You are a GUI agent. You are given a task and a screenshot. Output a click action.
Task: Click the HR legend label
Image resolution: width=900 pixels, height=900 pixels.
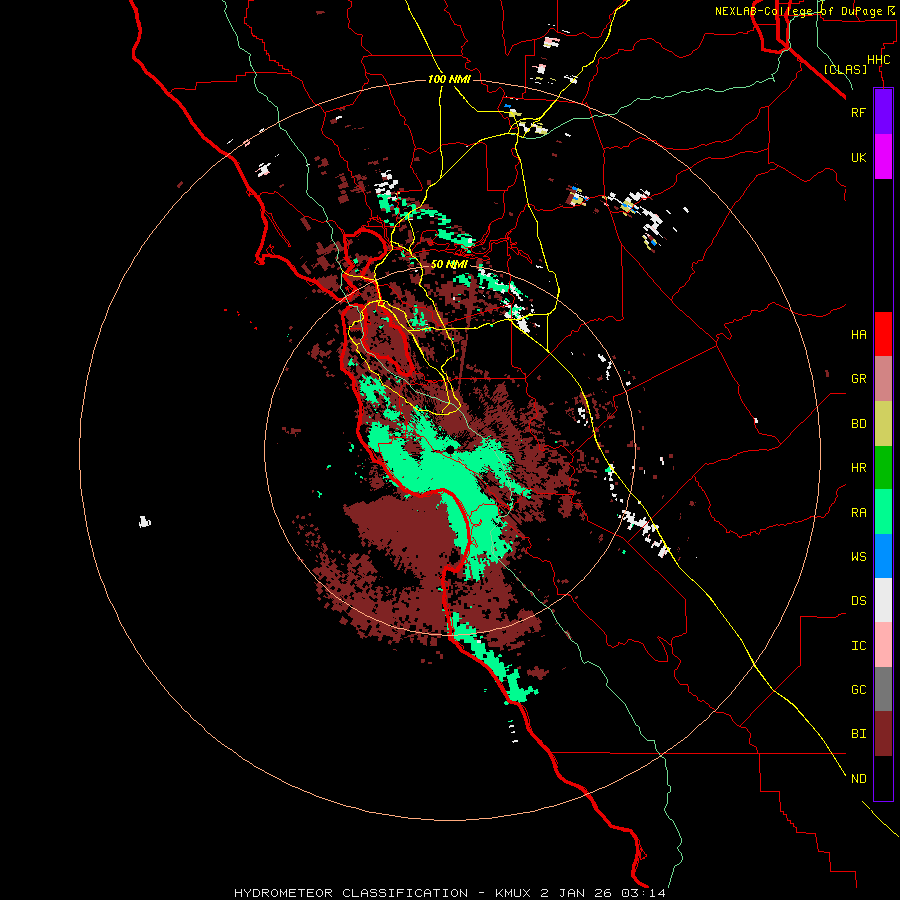858,468
